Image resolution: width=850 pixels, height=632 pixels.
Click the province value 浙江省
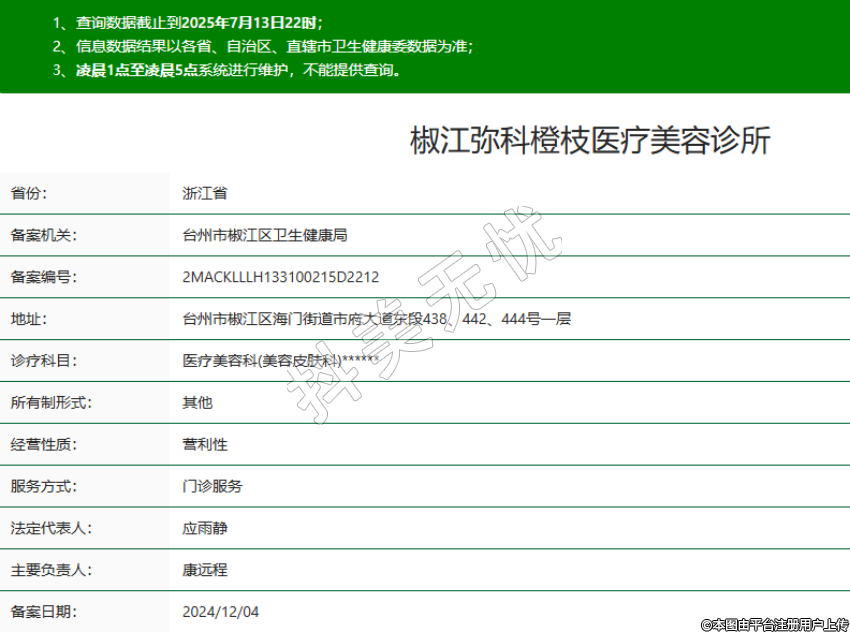coord(204,193)
